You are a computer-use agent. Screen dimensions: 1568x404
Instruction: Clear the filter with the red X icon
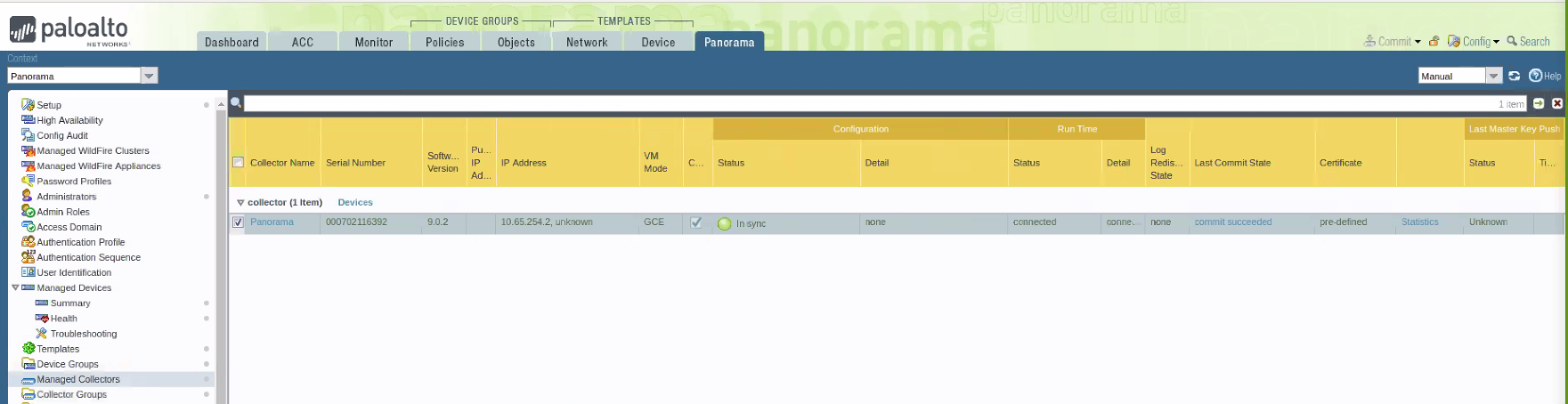[x=1557, y=103]
